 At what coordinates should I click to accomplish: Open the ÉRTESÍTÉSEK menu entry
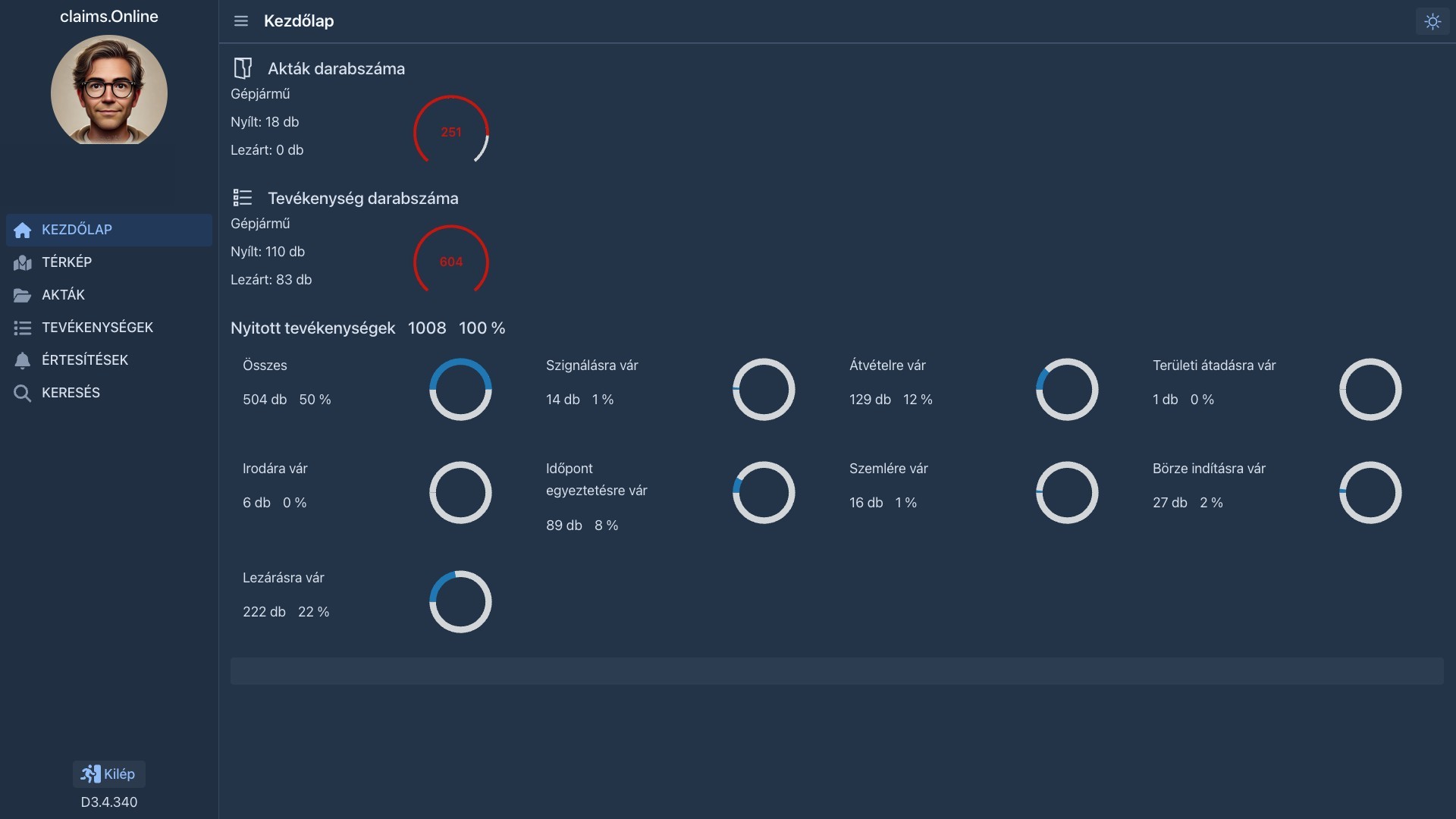coord(85,360)
